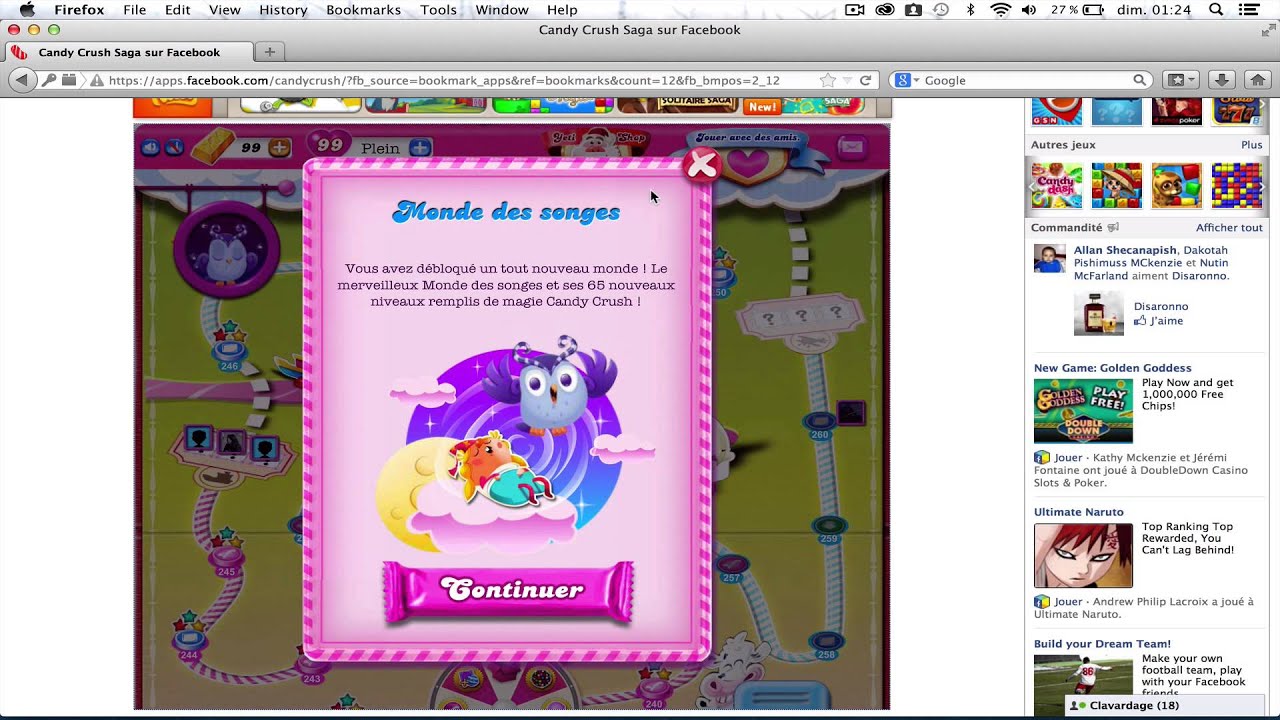Click the Golden Goddess ad image
1280x720 pixels.
(1083, 410)
